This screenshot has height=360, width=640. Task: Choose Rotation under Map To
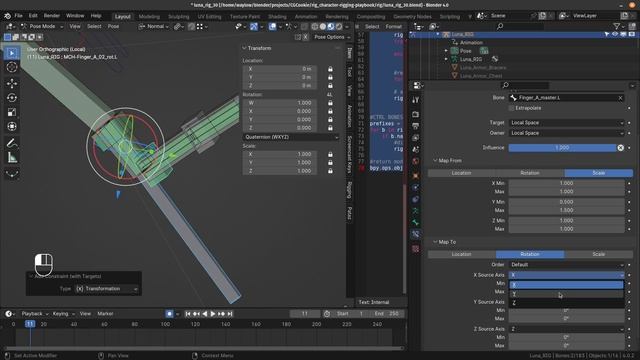[x=530, y=254]
